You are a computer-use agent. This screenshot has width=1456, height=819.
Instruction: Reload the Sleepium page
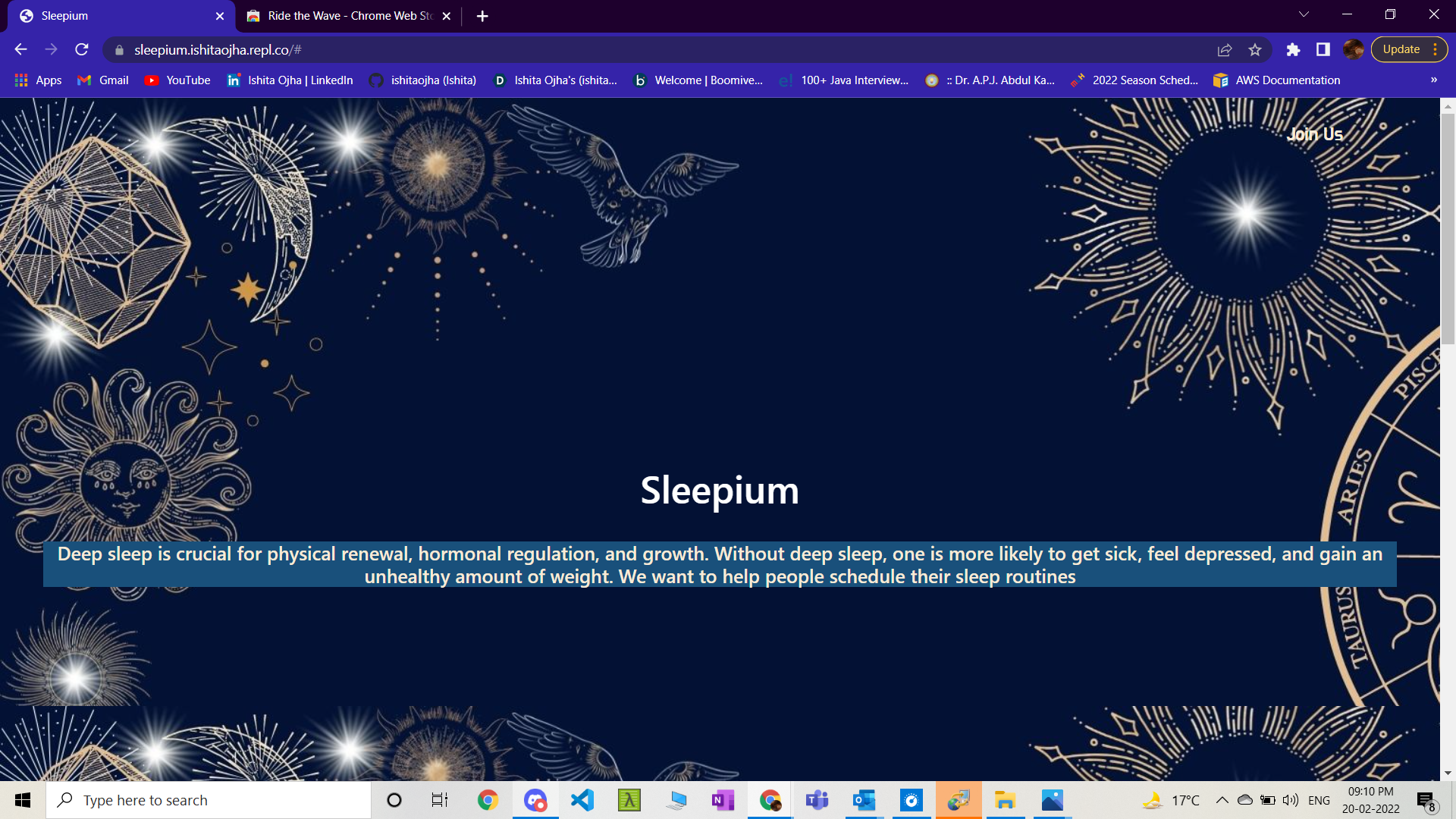click(x=81, y=49)
